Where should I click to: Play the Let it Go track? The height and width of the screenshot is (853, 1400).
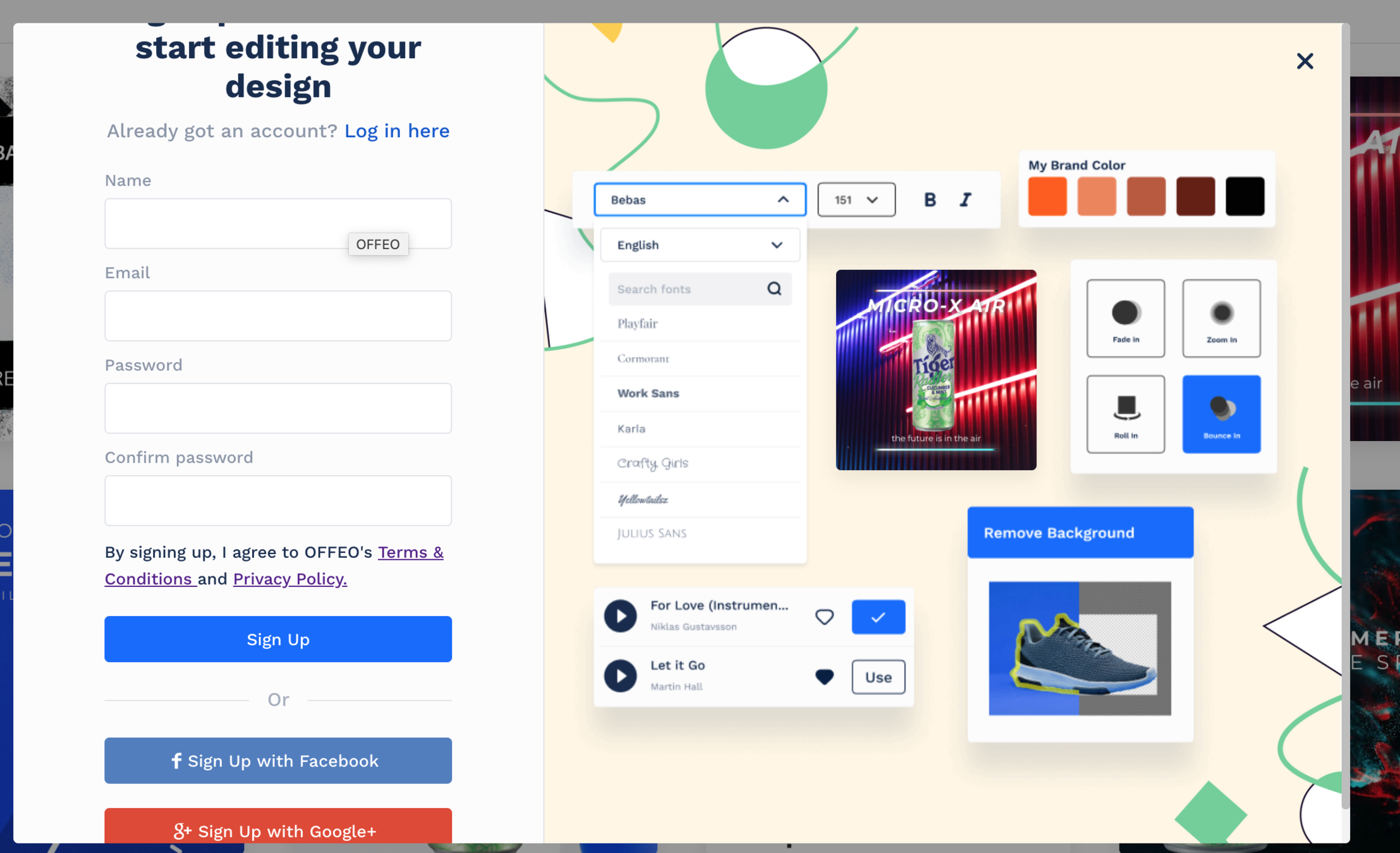[620, 676]
